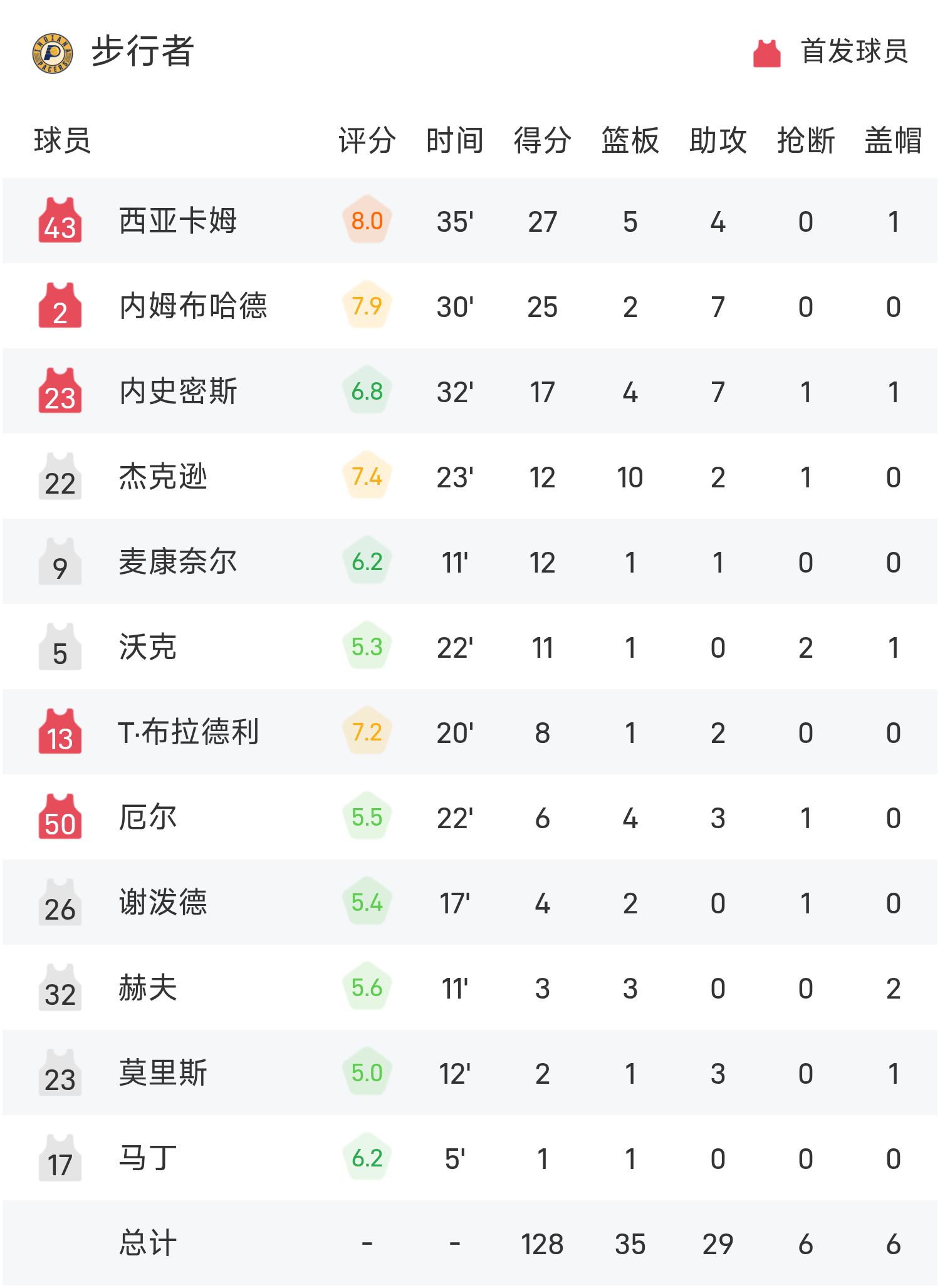940x1288 pixels.
Task: Sort by the 篮板 column header
Action: click(x=630, y=140)
